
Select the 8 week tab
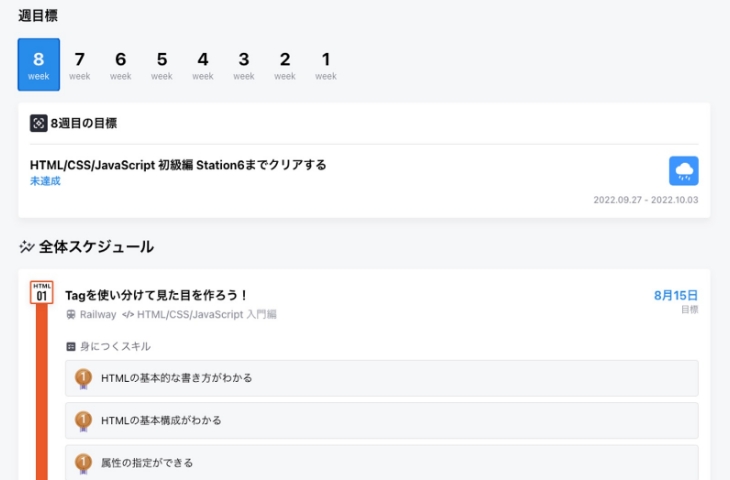39,64
